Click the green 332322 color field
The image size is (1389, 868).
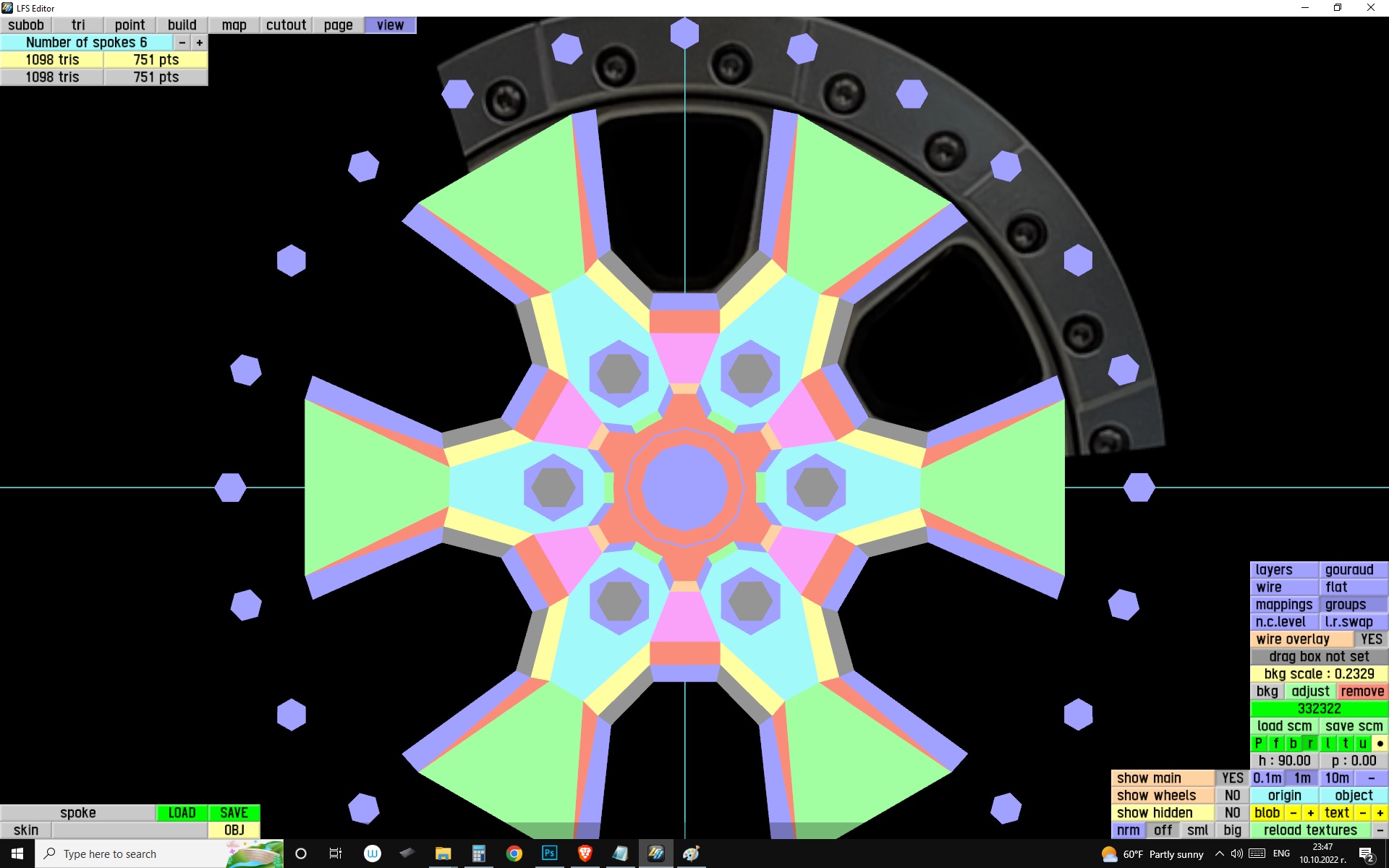1318,709
